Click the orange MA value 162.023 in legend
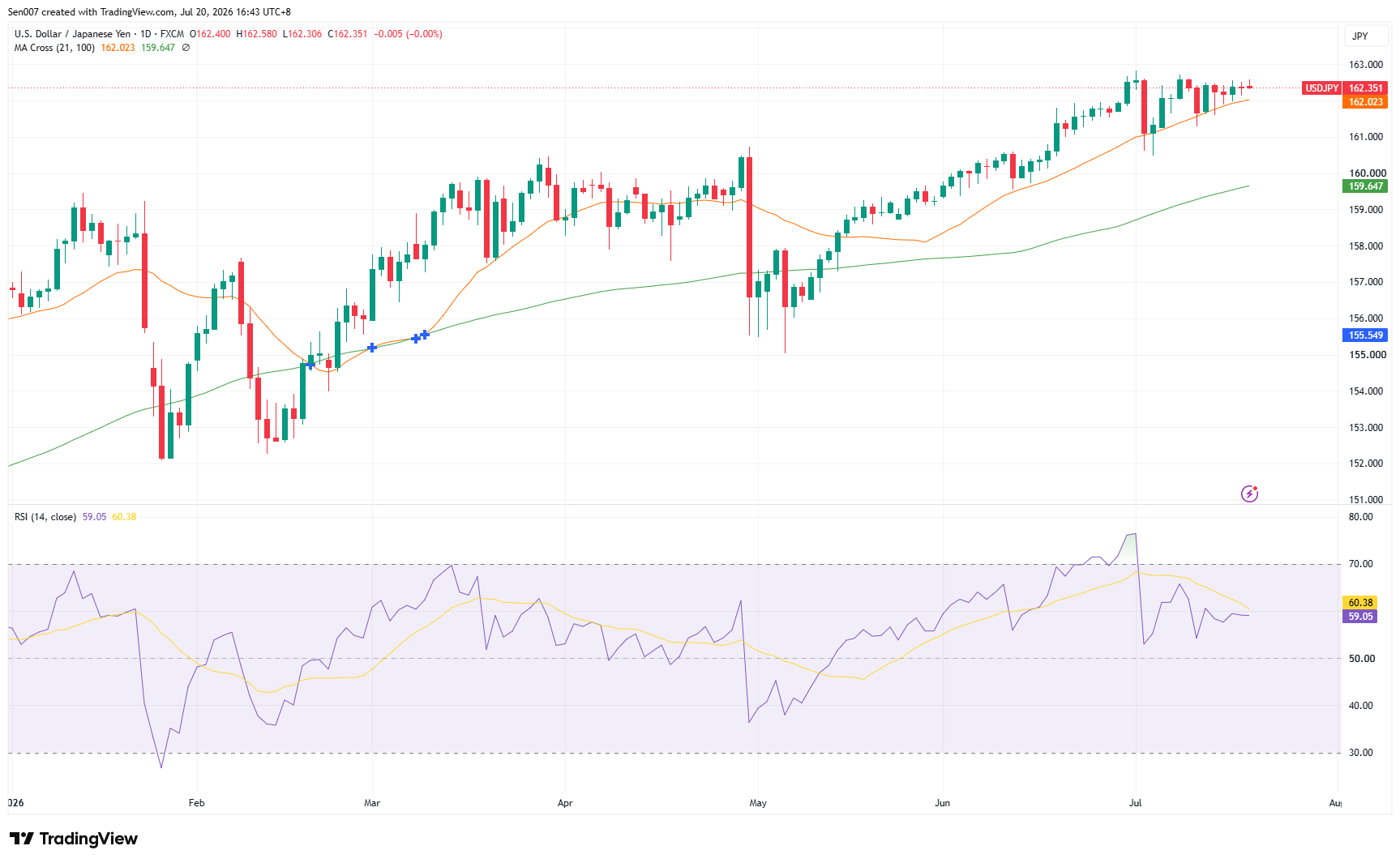Viewport: 1400px width, 863px height. [x=118, y=48]
